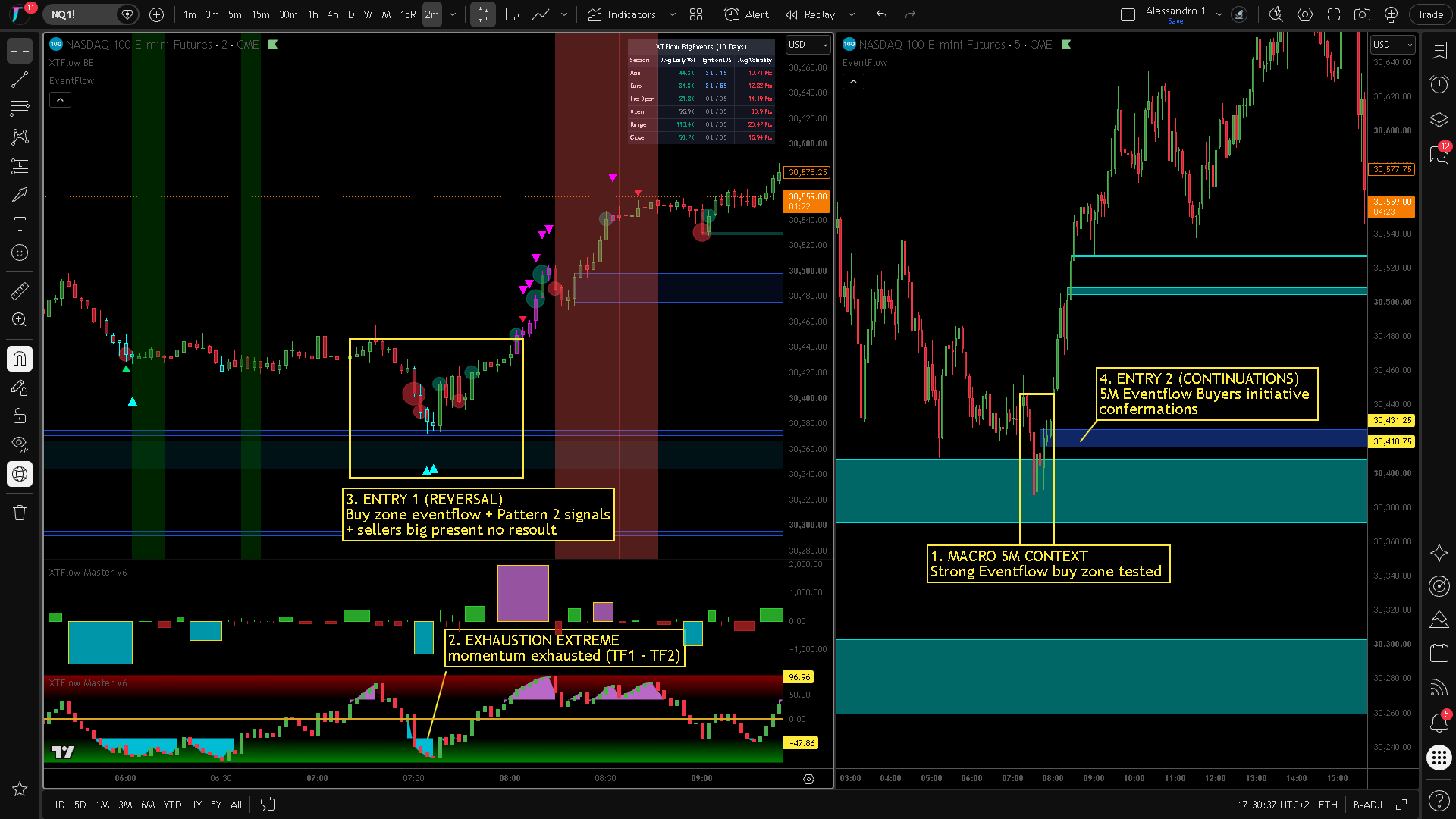The height and width of the screenshot is (819, 1456).
Task: Toggle B-ADJ back adjustment
Action: (x=1367, y=805)
